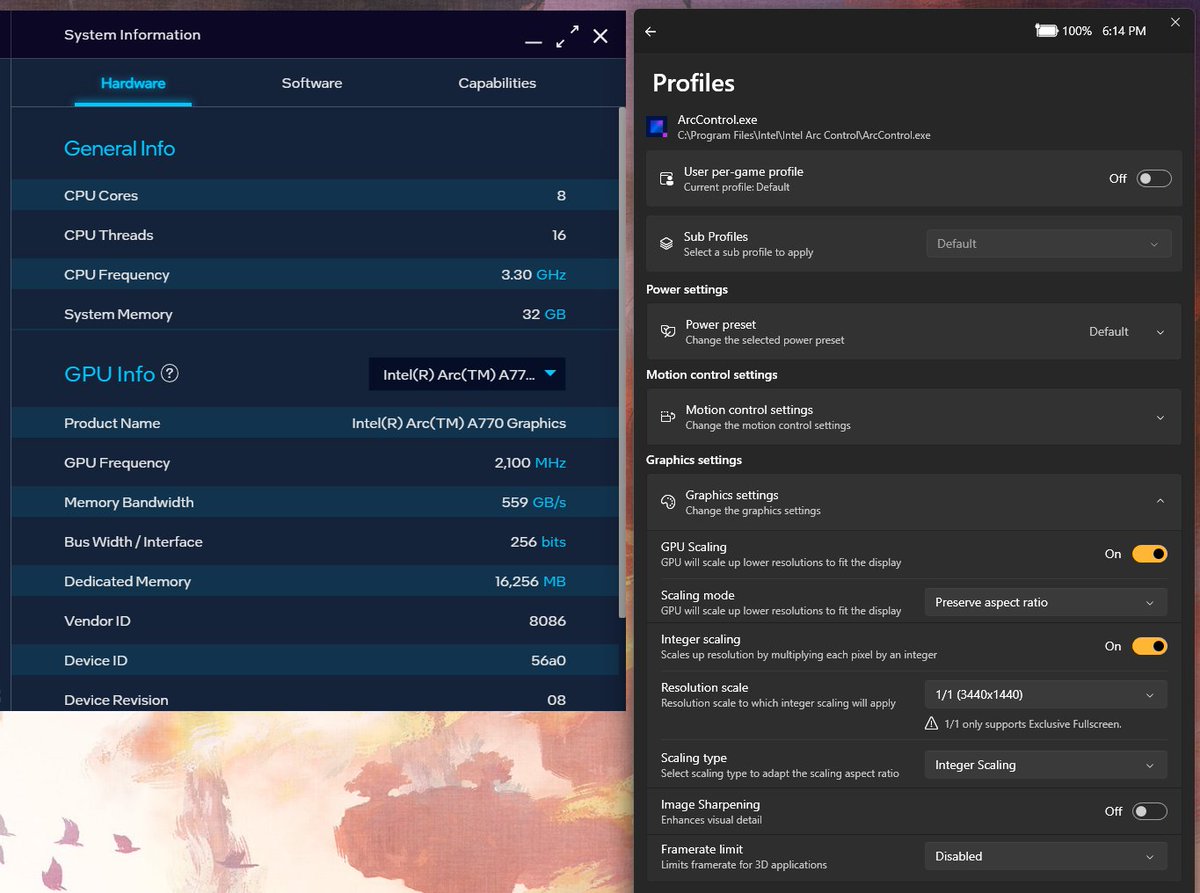
Task: Click the Sub Profiles layered stack icon
Action: tap(666, 243)
